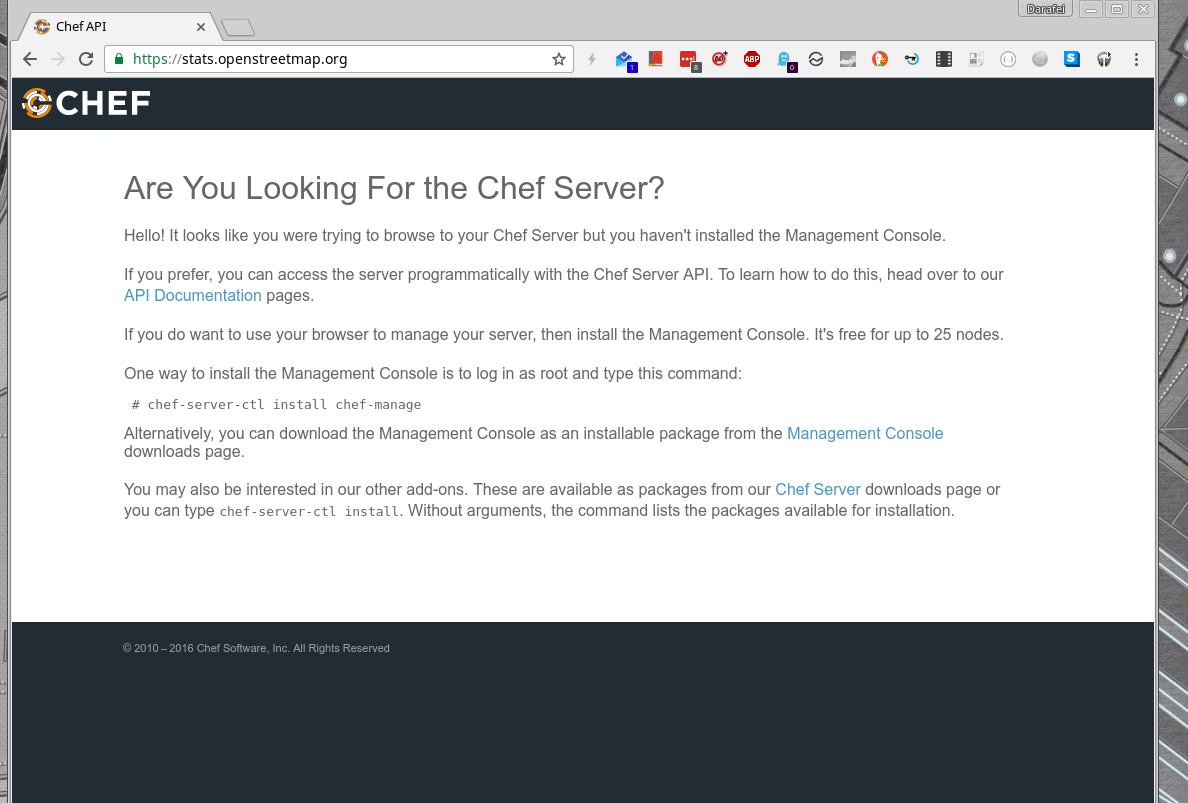Click the 'Are You Looking For the Chef Server?' heading
Screen dimensions: 1188x803
tap(394, 188)
